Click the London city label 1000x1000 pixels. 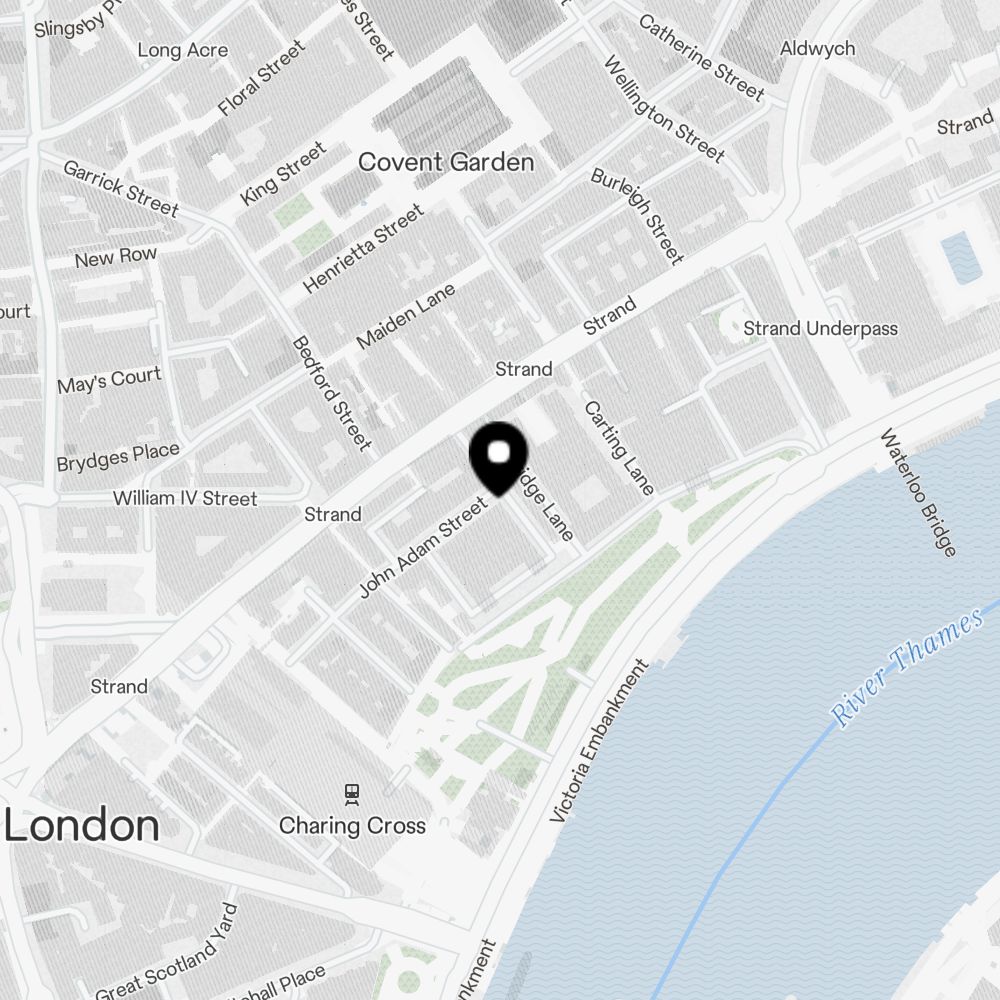(x=82, y=825)
